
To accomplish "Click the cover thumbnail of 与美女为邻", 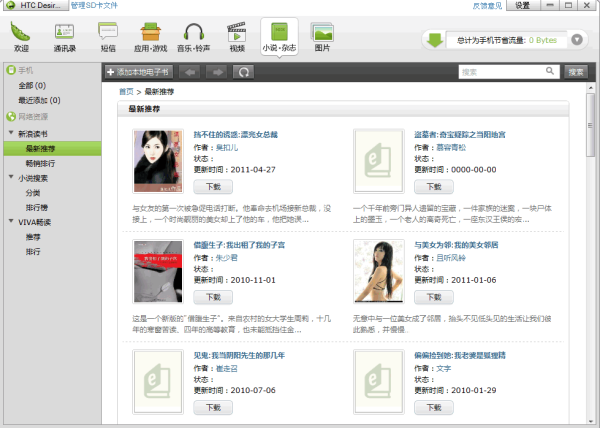I will point(378,272).
